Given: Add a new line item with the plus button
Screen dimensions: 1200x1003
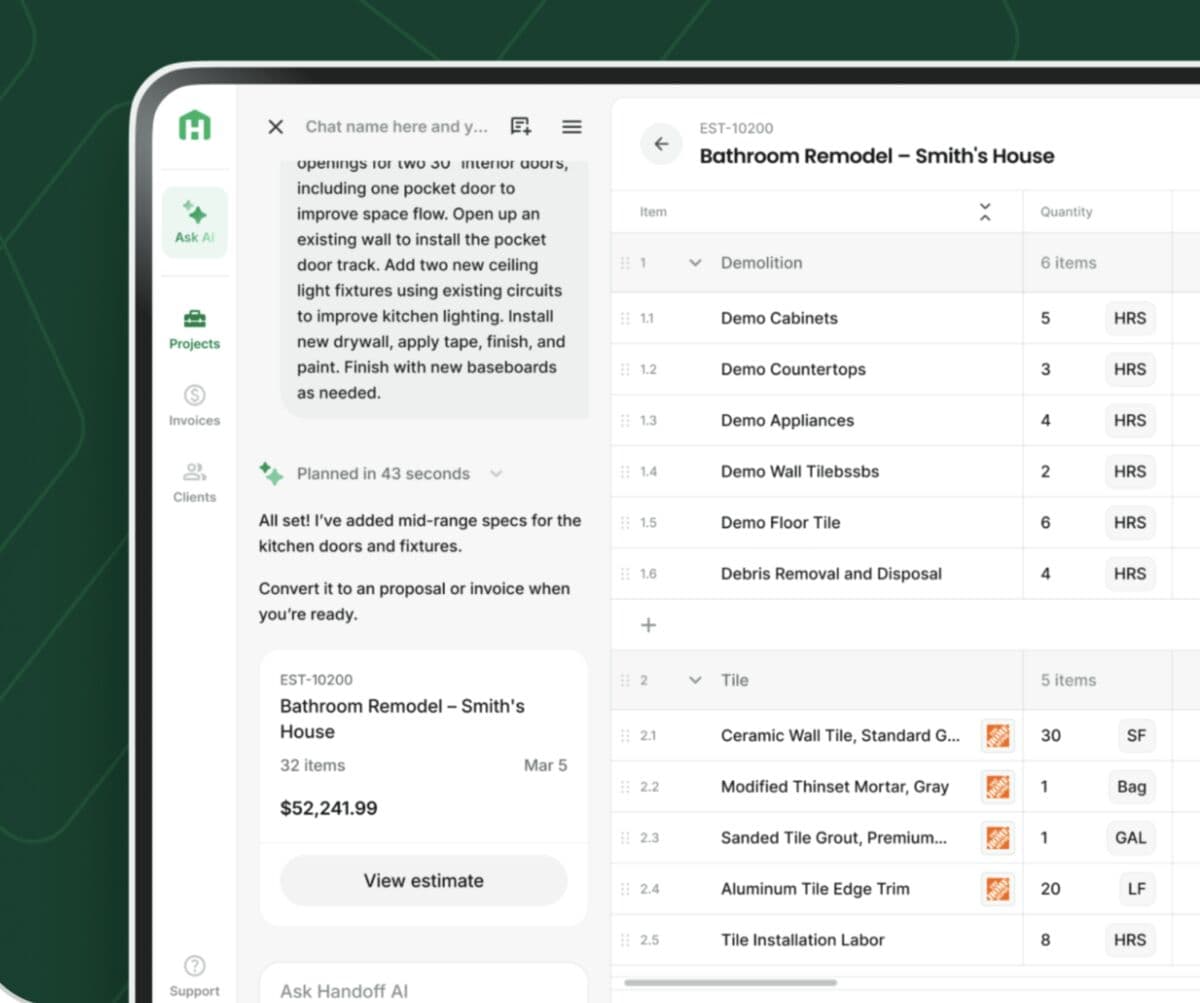Looking at the screenshot, I should (648, 624).
